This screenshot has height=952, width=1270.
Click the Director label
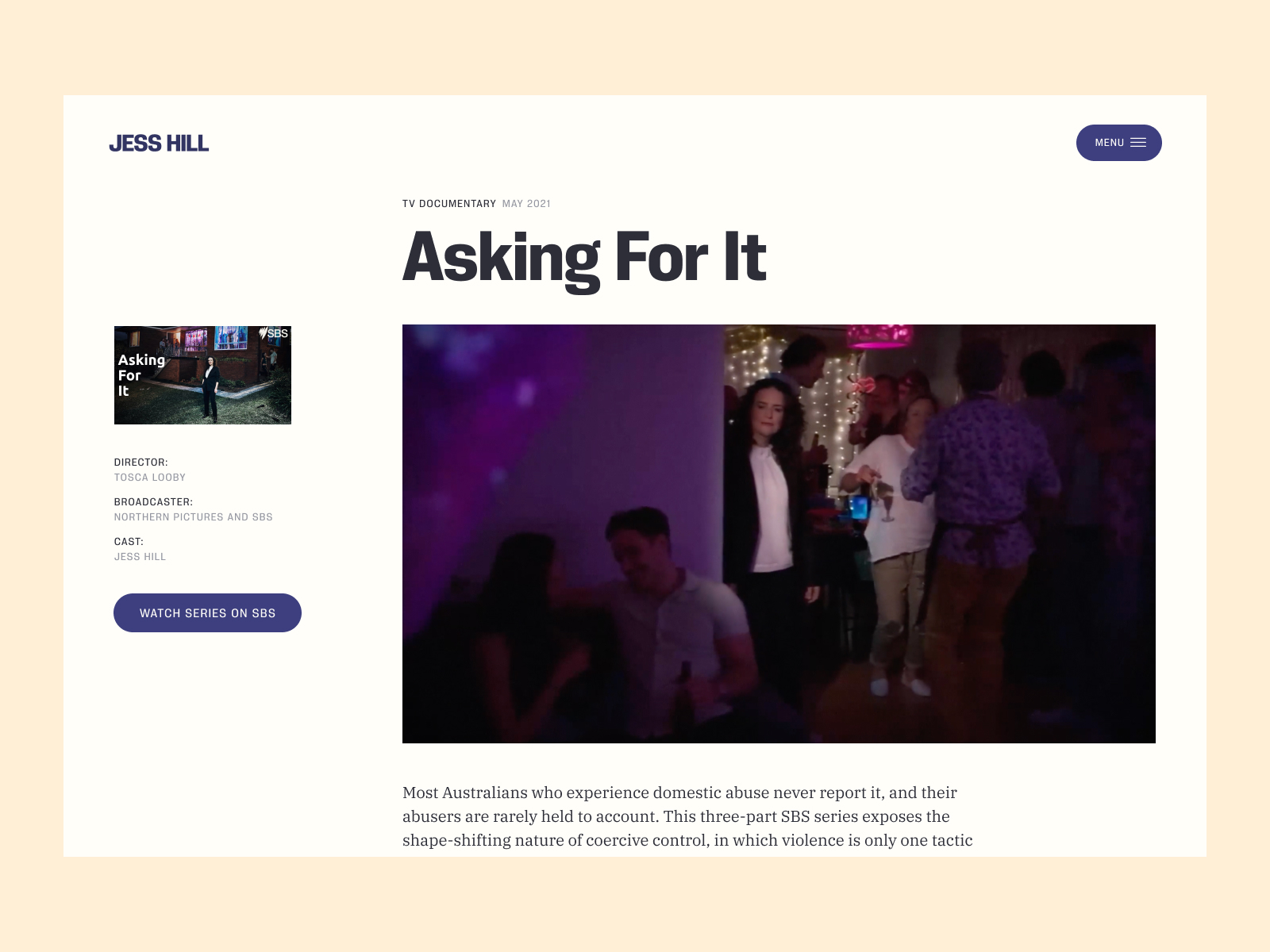pyautogui.click(x=140, y=462)
